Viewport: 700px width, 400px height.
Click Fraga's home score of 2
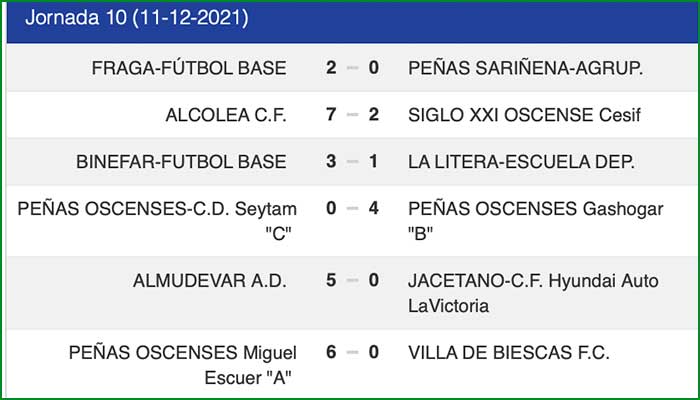pyautogui.click(x=331, y=68)
